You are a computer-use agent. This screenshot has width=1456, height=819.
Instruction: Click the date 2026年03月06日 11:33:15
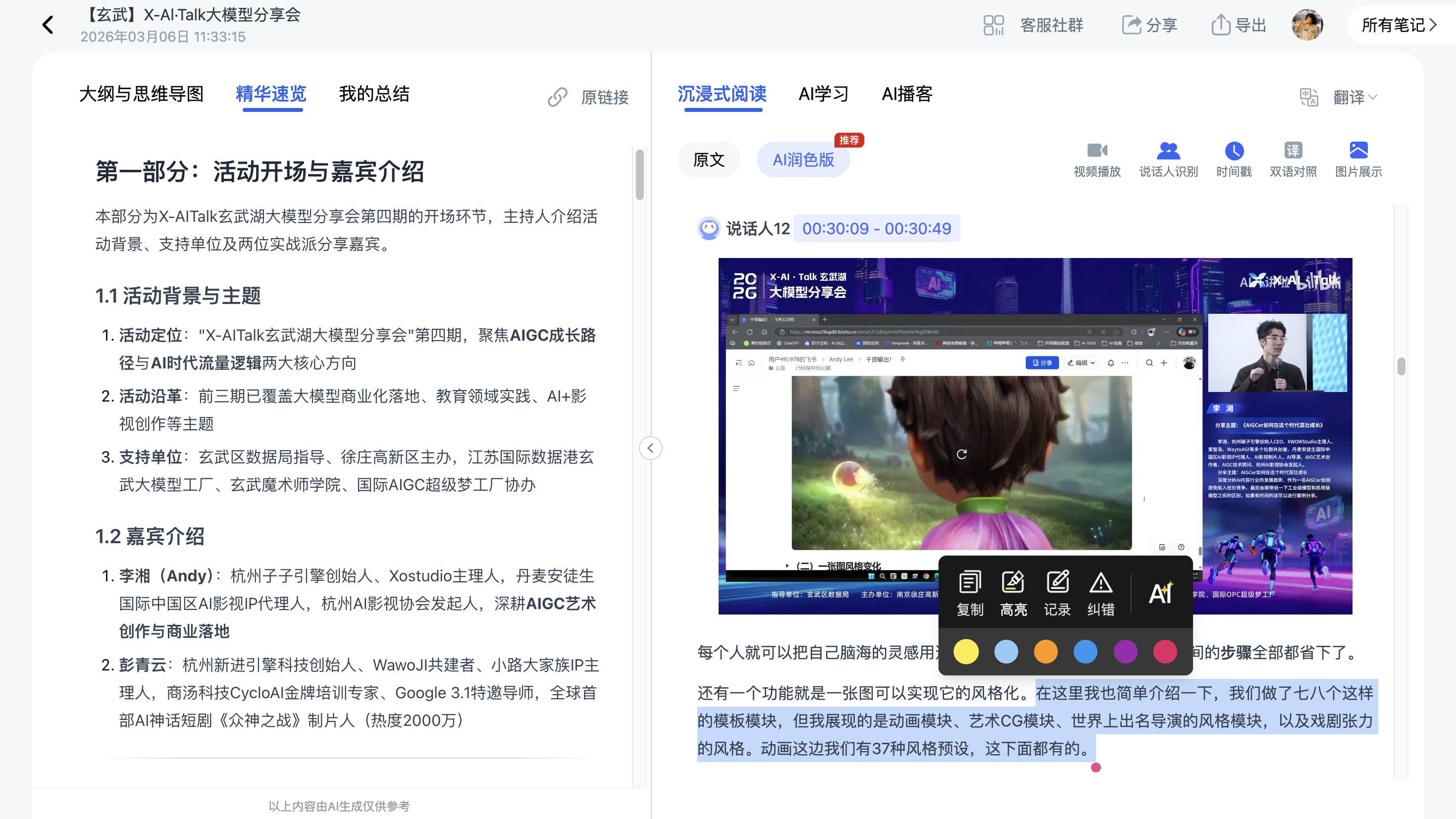(163, 37)
